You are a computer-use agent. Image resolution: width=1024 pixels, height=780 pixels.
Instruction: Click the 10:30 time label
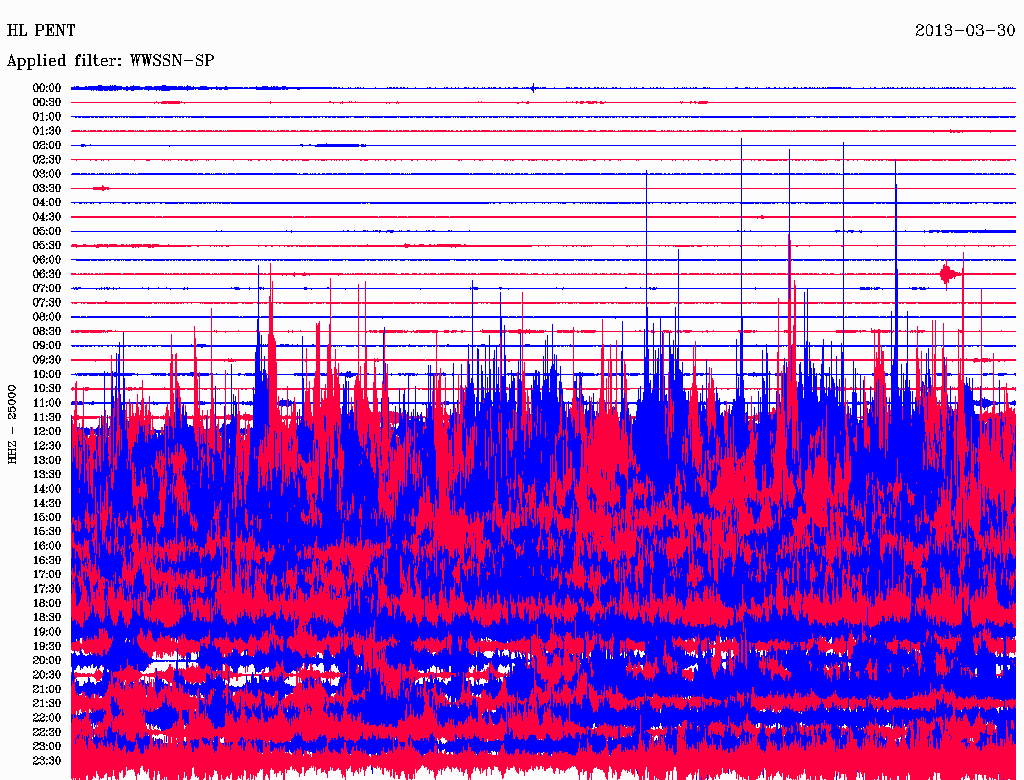[x=46, y=389]
